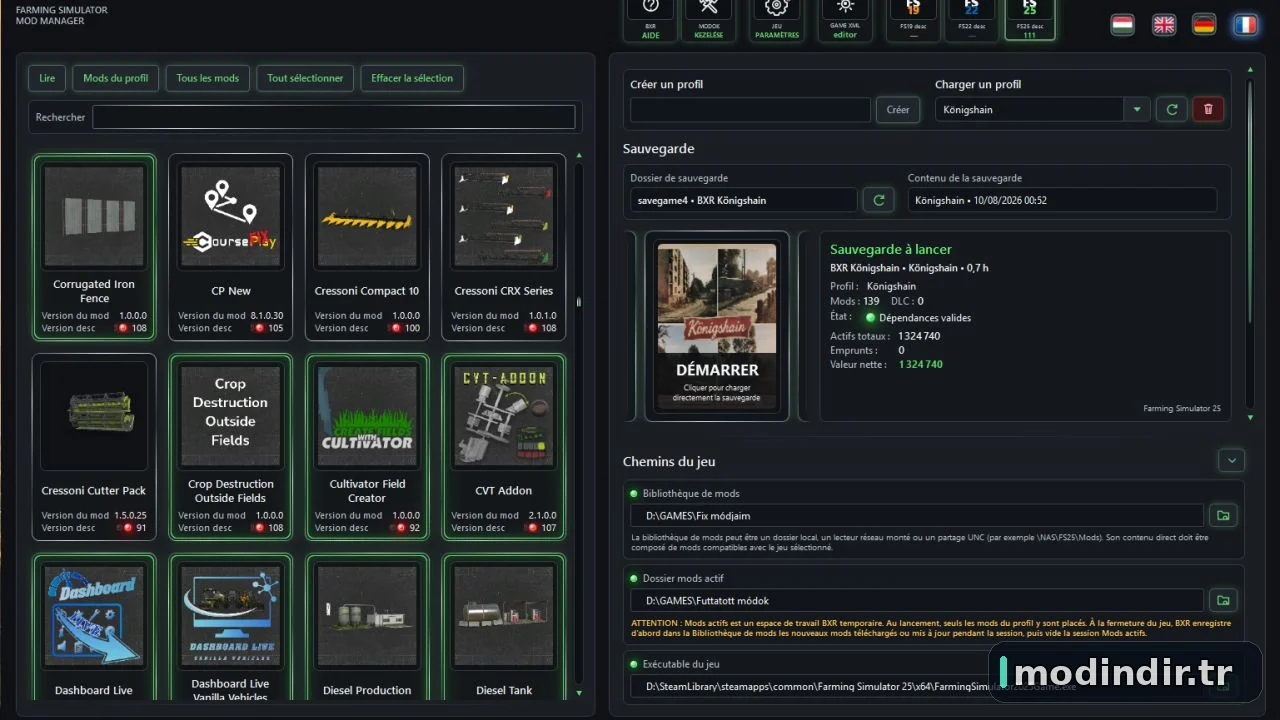Select the CVT Addon mod card
Image resolution: width=1280 pixels, height=720 pixels.
click(x=503, y=447)
